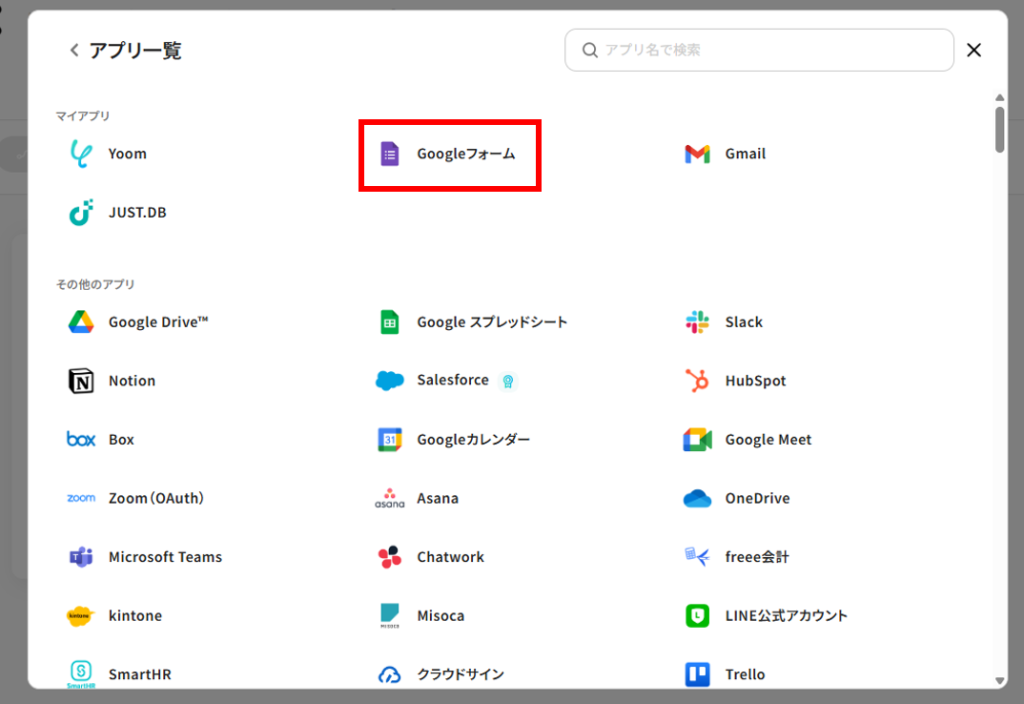1024x704 pixels.
Task: Open the LINE公式アカウント entry
Action: (x=785, y=615)
